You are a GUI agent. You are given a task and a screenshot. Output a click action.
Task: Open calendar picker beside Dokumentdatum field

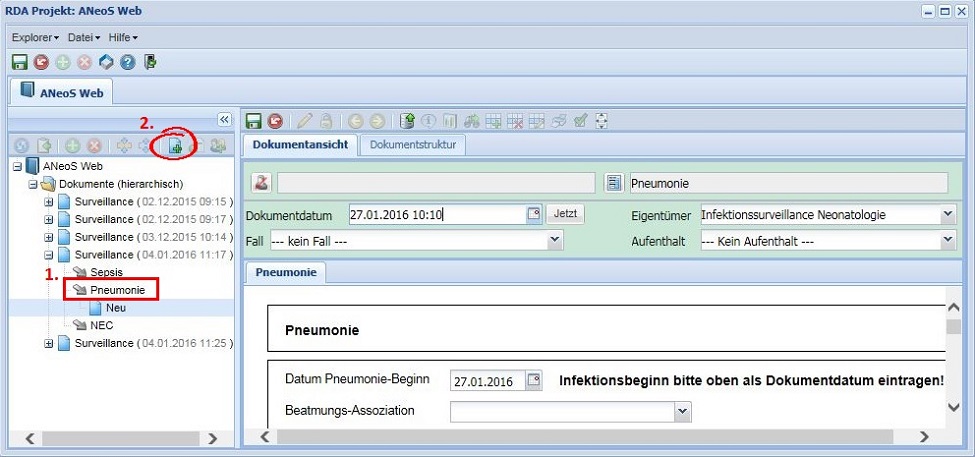point(534,214)
